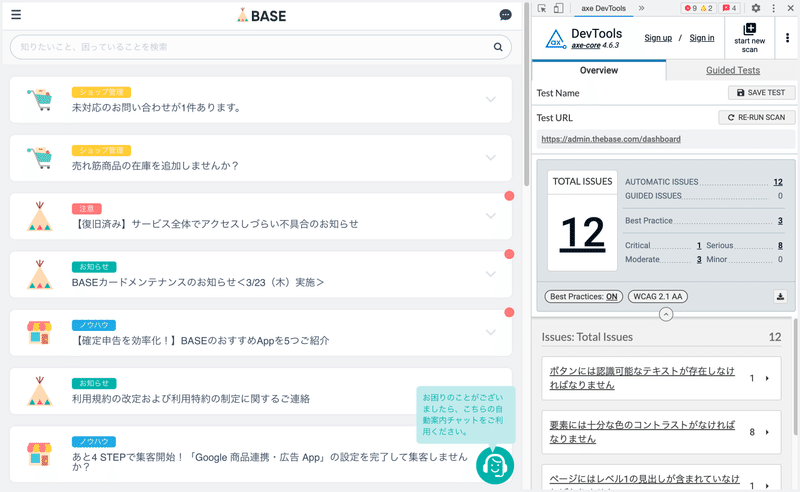Toggle Best Practices ON pill
The width and height of the screenshot is (800, 492).
click(584, 297)
